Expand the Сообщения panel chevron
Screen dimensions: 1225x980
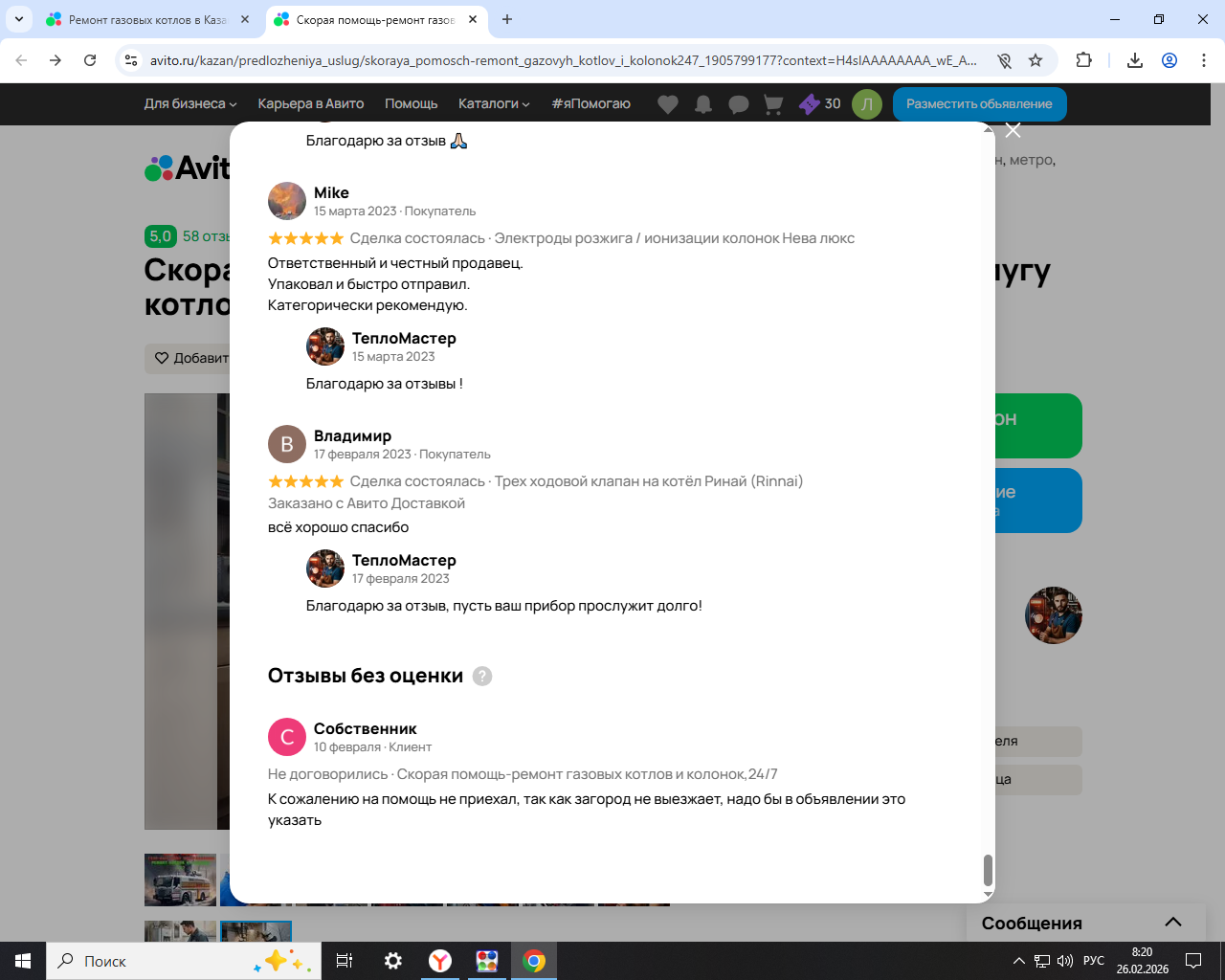tap(1173, 923)
